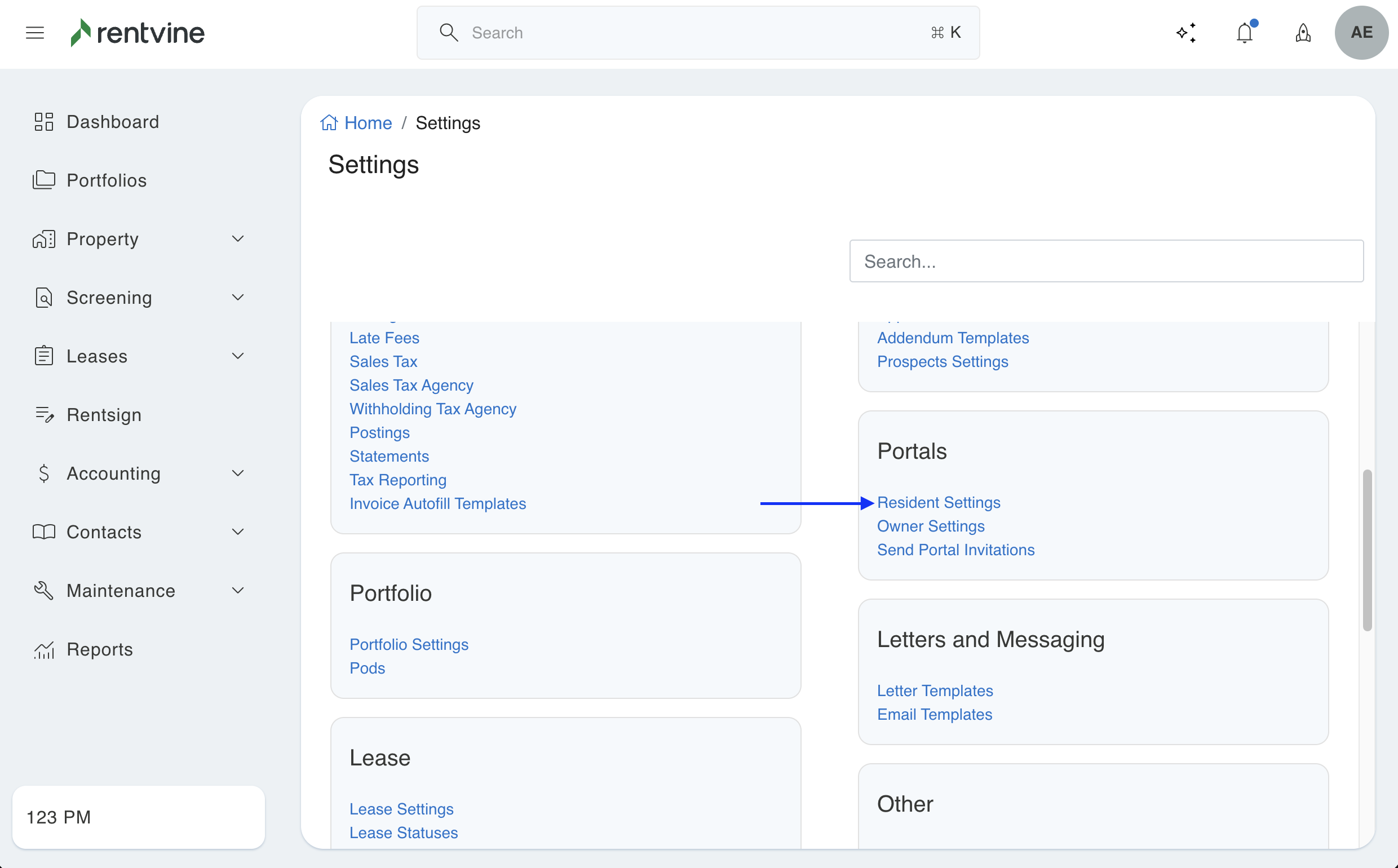Open the Late Fees settings link
Image resolution: width=1398 pixels, height=868 pixels.
click(384, 338)
